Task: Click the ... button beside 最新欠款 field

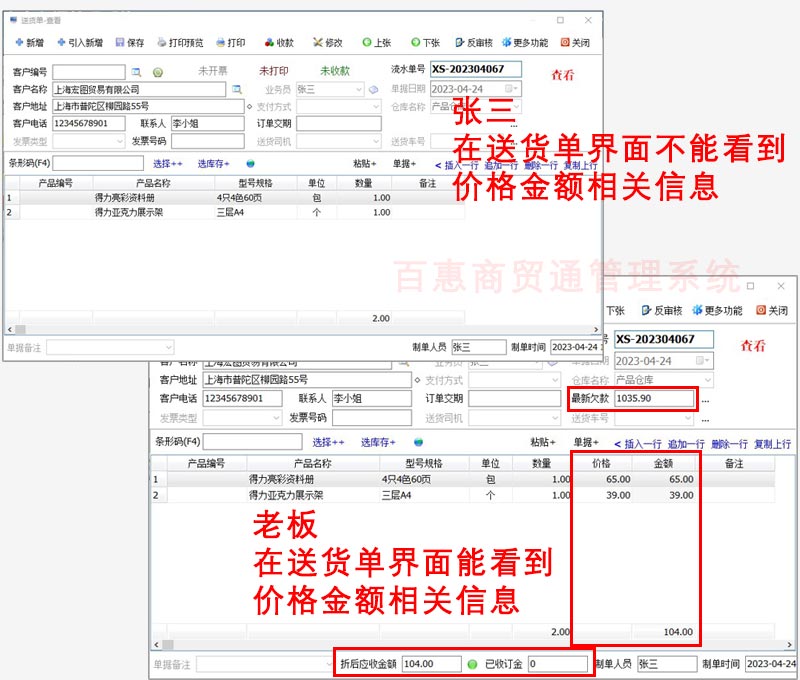Action: (705, 400)
